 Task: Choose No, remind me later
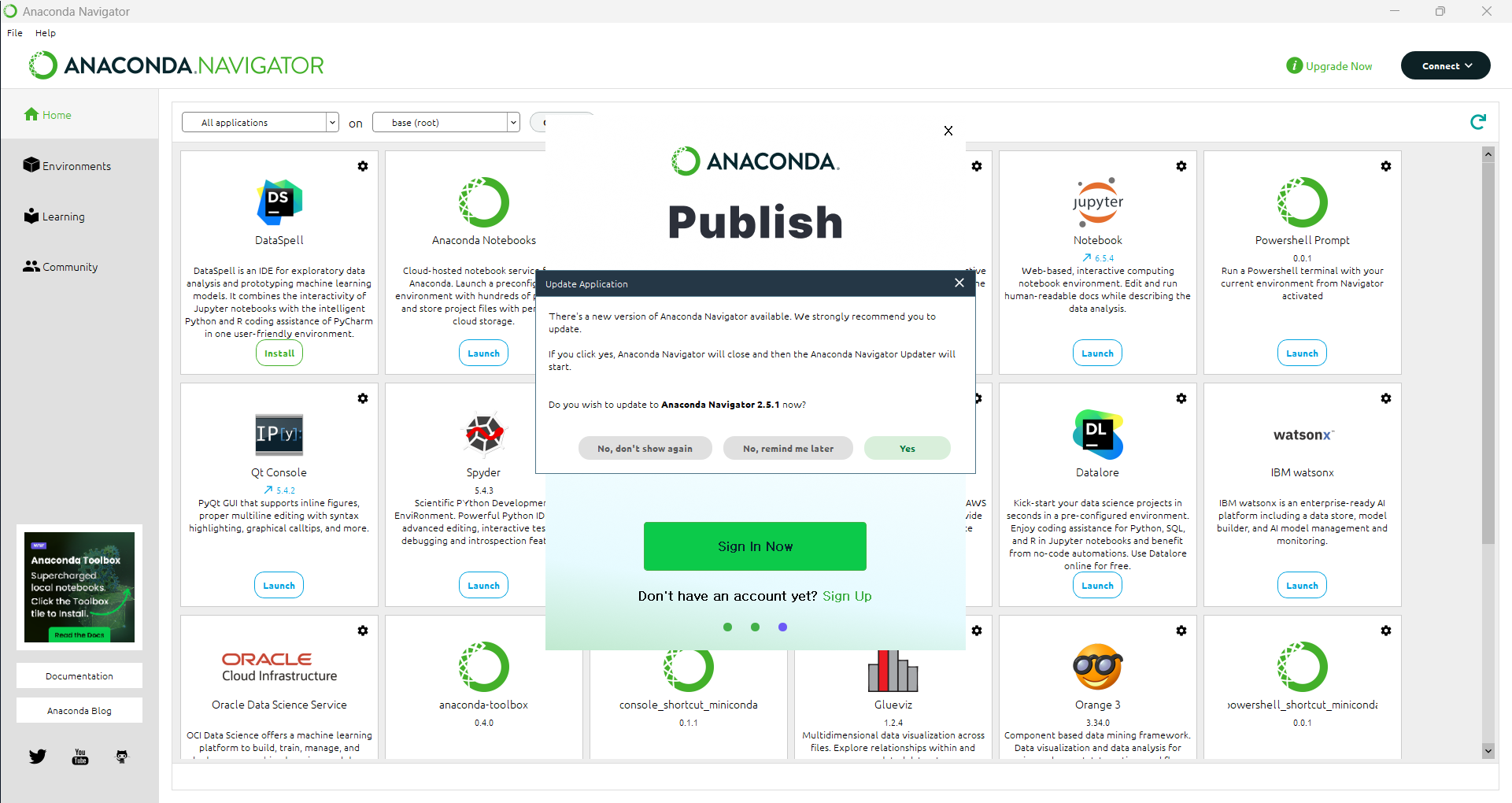789,448
